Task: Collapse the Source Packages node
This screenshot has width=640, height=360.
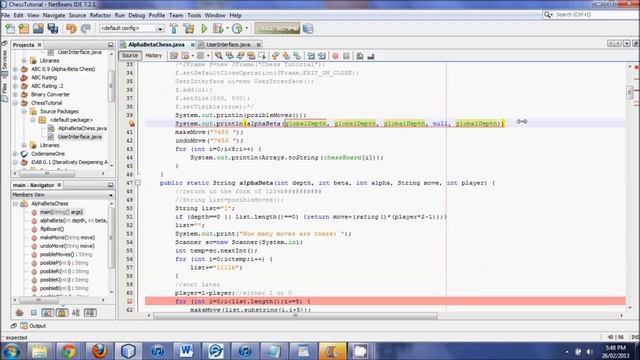Action: tap(24, 111)
